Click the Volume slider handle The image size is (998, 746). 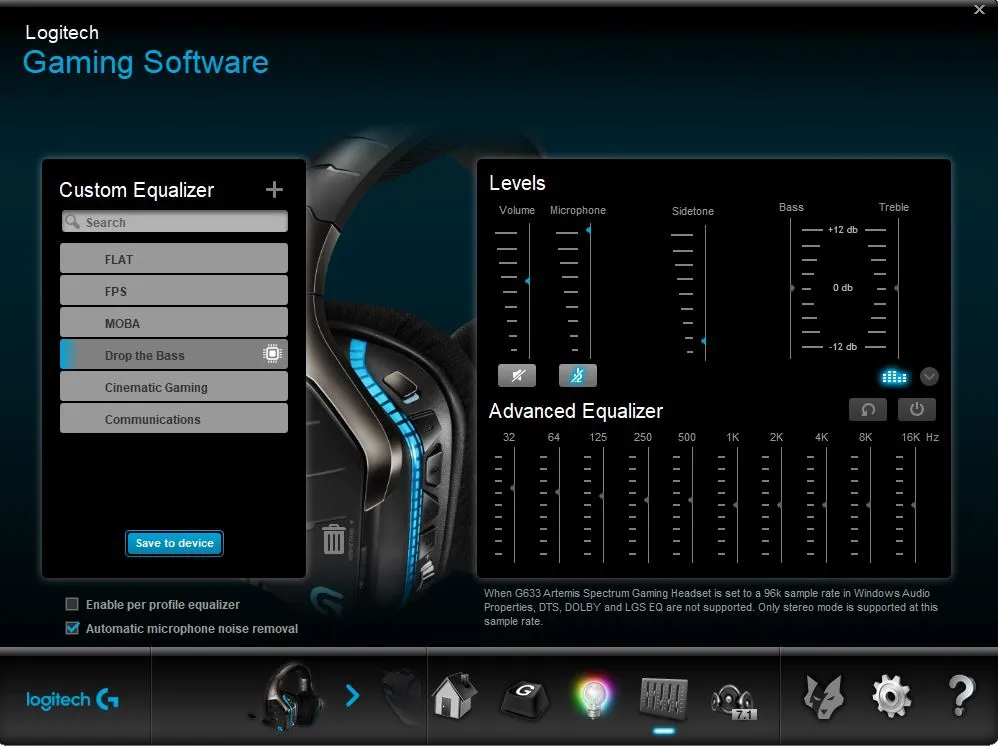pyautogui.click(x=527, y=281)
